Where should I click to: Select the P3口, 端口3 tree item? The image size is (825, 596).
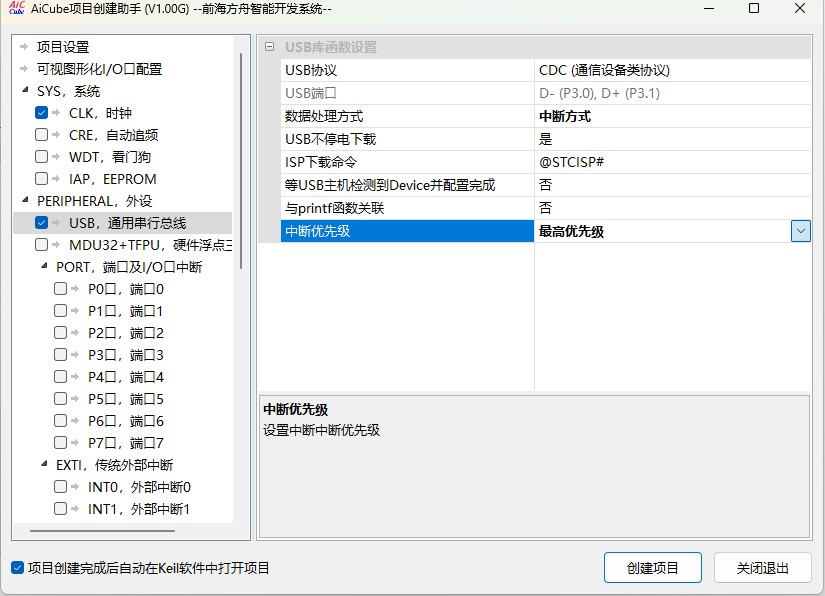coord(126,355)
